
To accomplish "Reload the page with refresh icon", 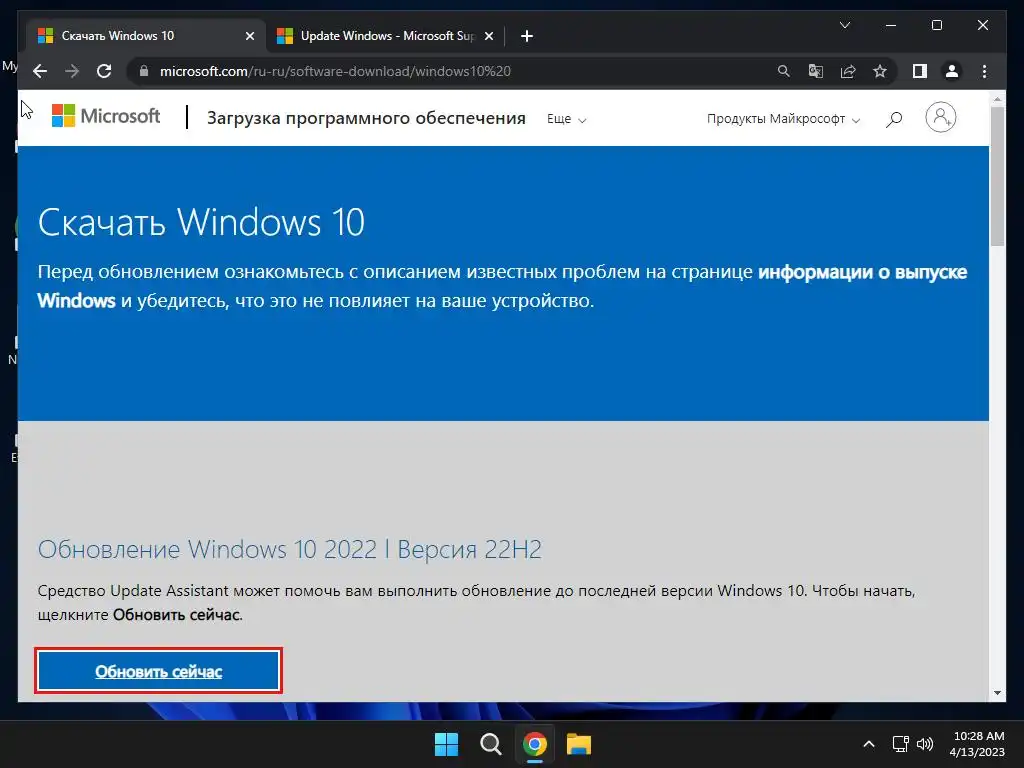I will point(104,71).
